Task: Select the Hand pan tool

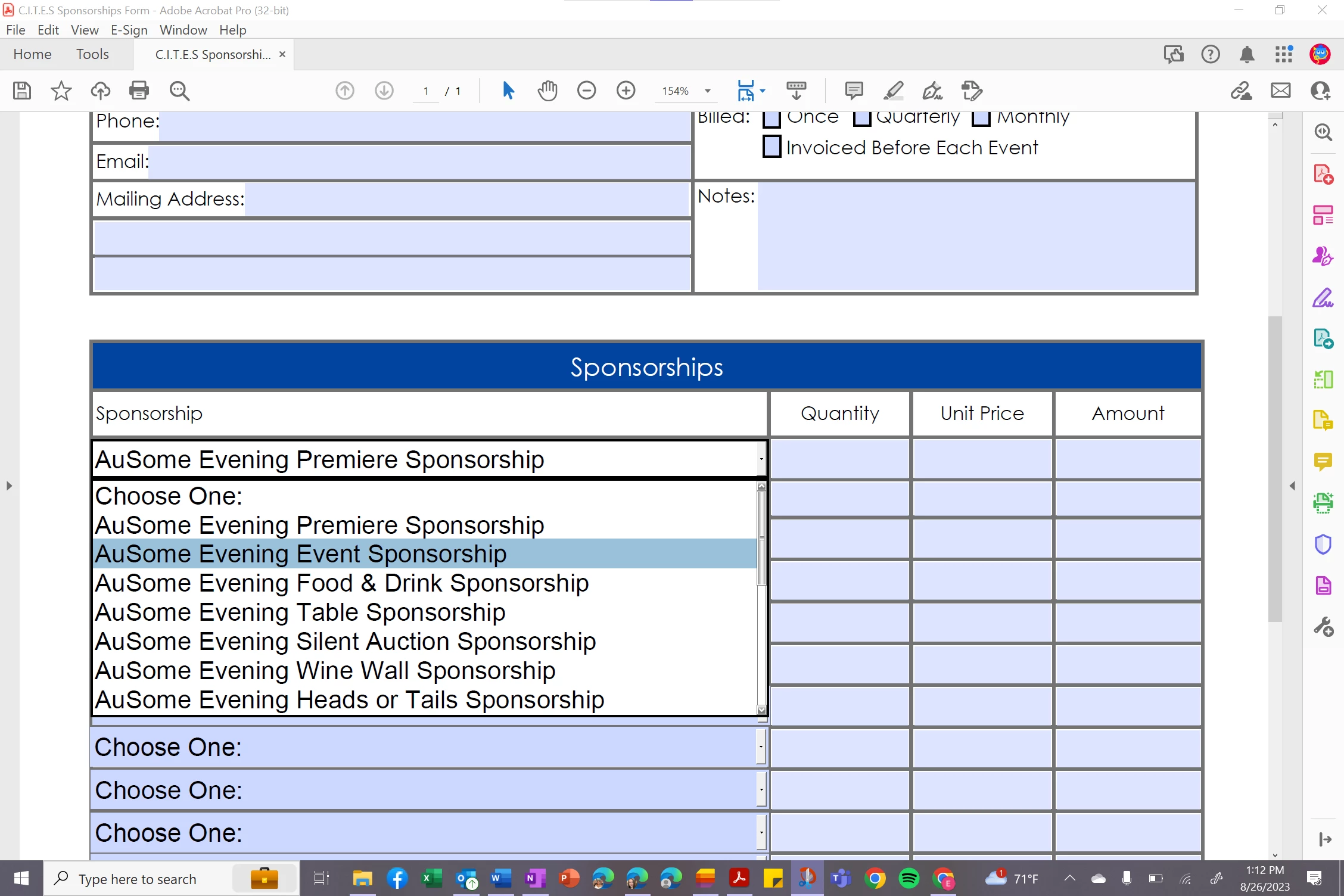Action: pos(547,91)
